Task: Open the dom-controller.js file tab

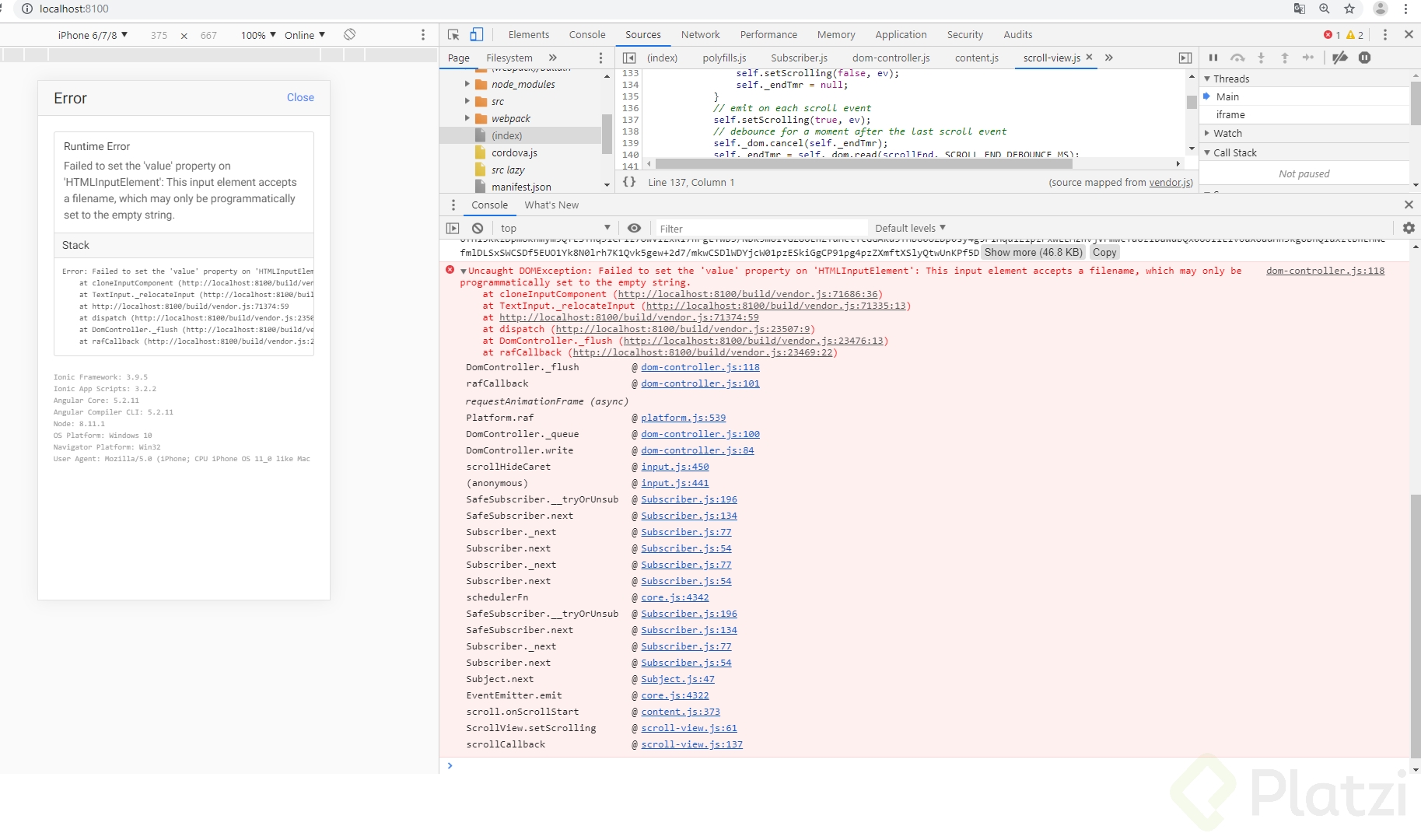Action: point(891,58)
